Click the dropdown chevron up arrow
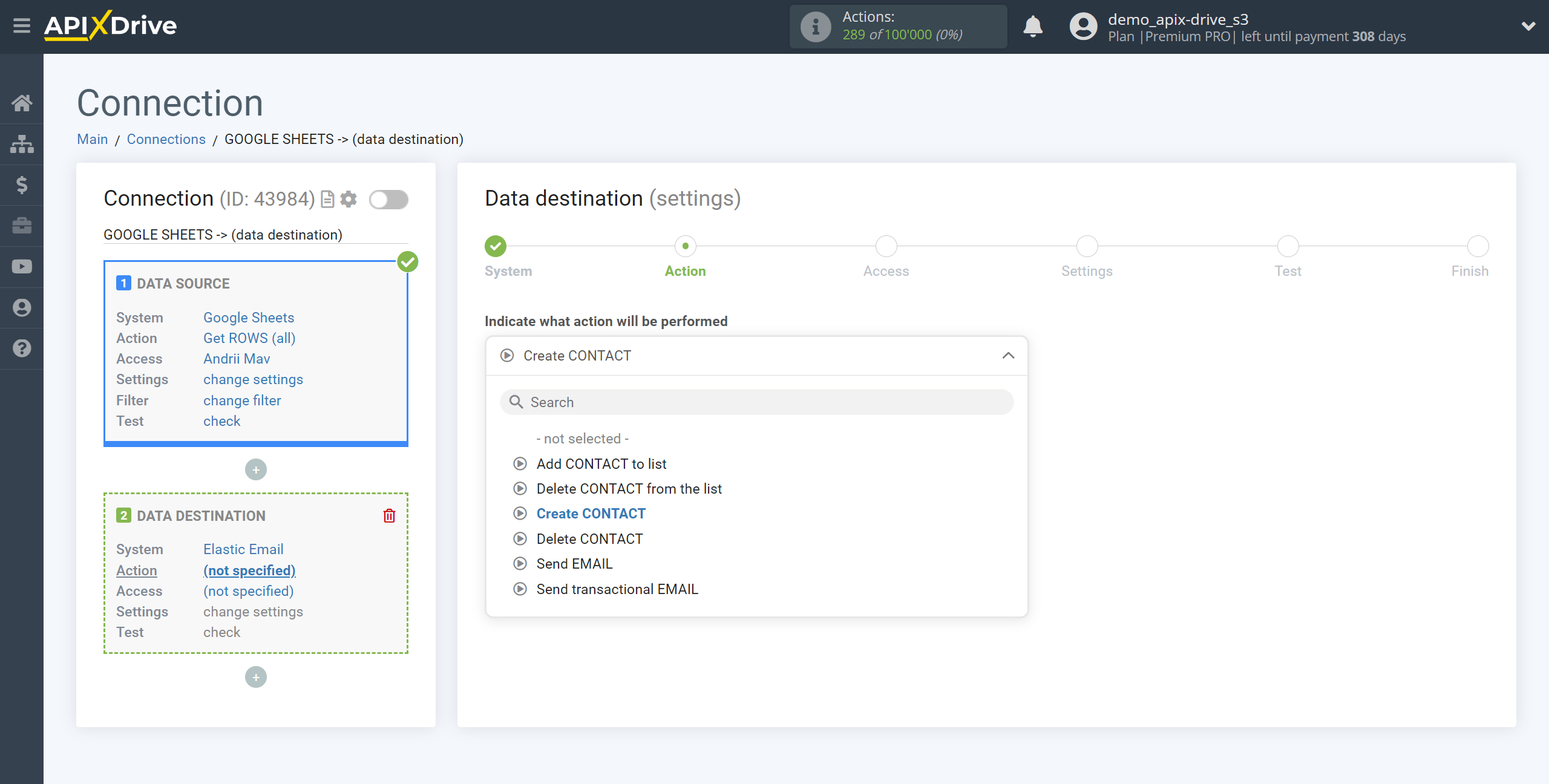1549x784 pixels. (1008, 356)
